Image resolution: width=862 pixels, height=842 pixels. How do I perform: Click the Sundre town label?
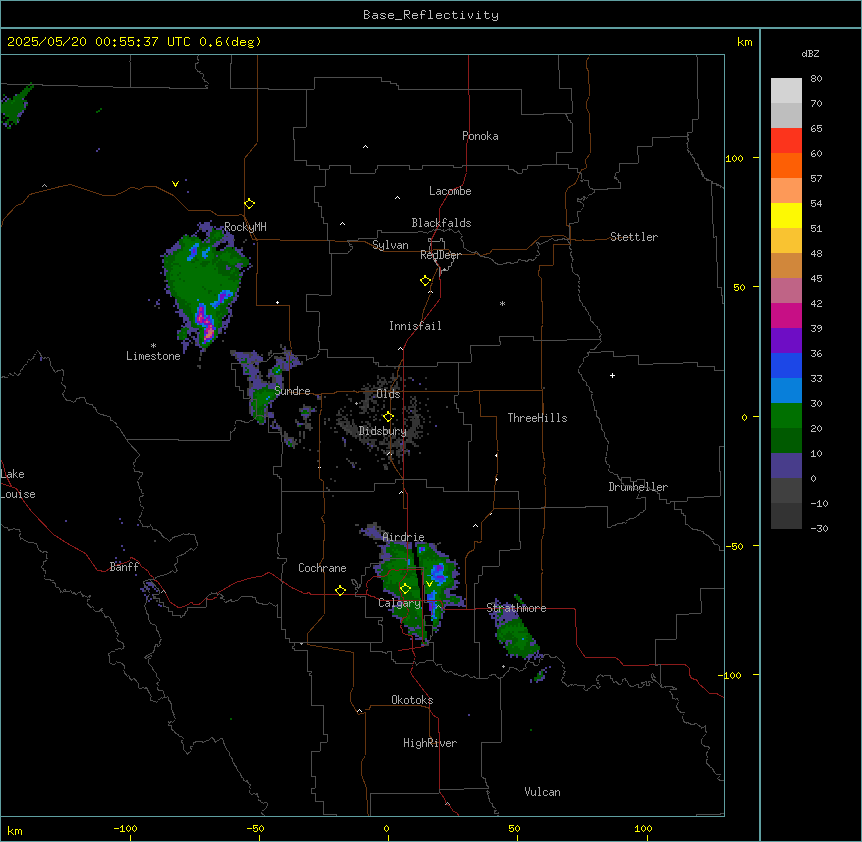[x=292, y=391]
